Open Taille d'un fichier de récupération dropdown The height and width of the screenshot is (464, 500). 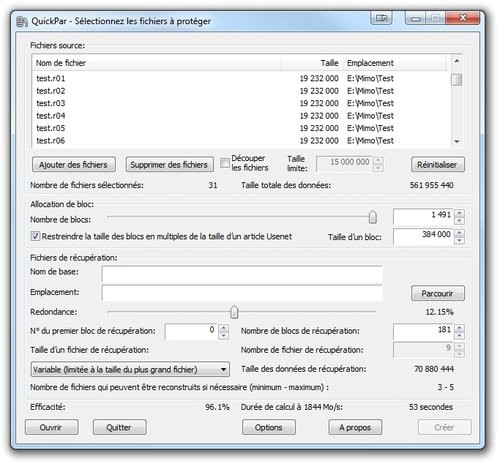(x=130, y=369)
